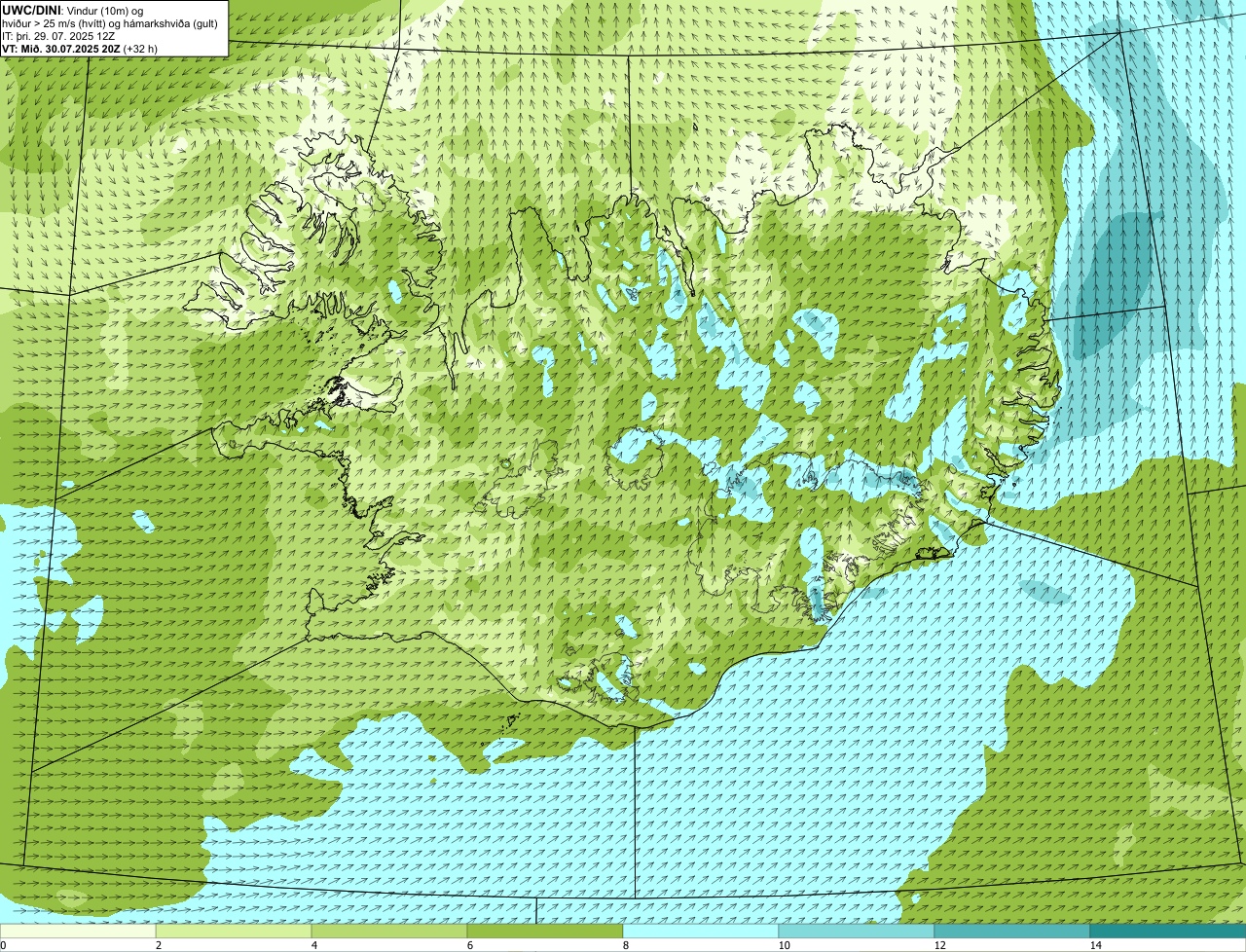
Task: Pick the light green 4–6 legend swatch
Action: tap(389, 931)
